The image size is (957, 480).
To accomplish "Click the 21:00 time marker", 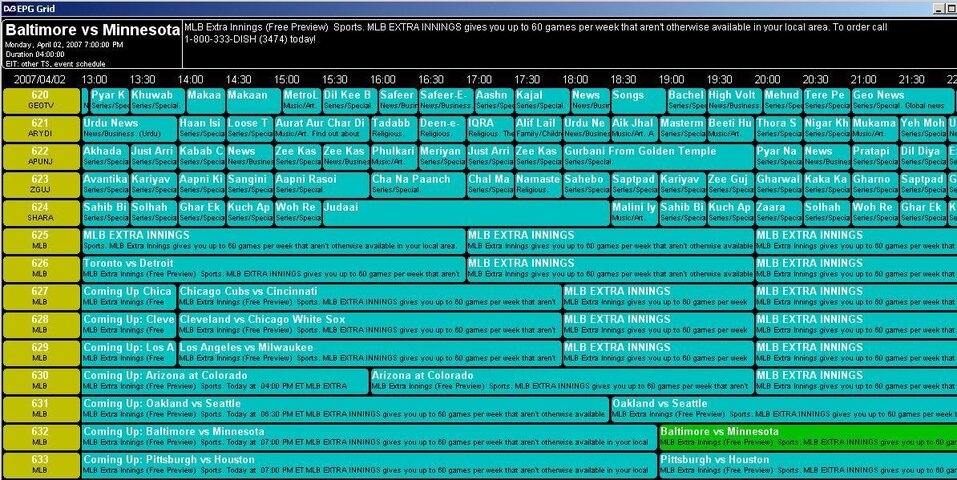I will [864, 79].
